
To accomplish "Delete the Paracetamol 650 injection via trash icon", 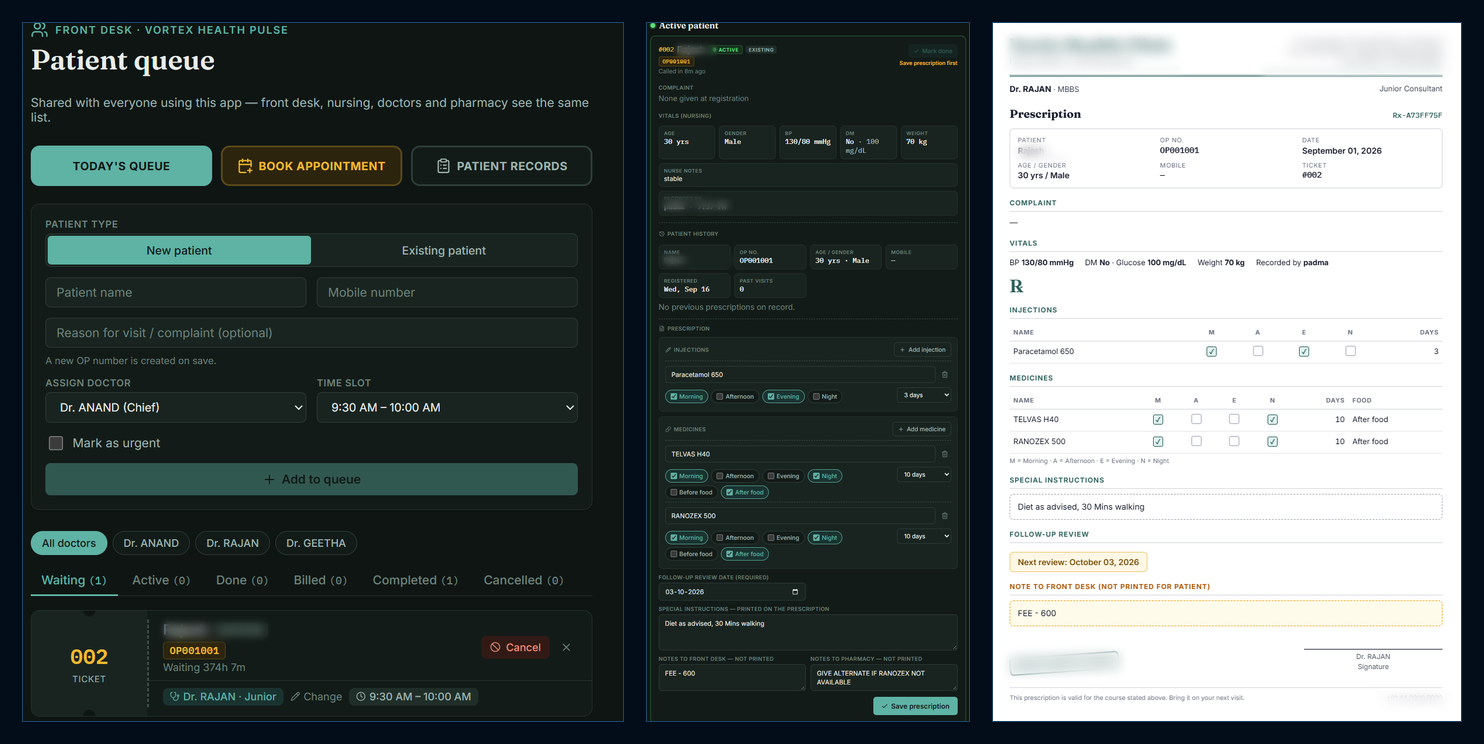I will click(945, 375).
